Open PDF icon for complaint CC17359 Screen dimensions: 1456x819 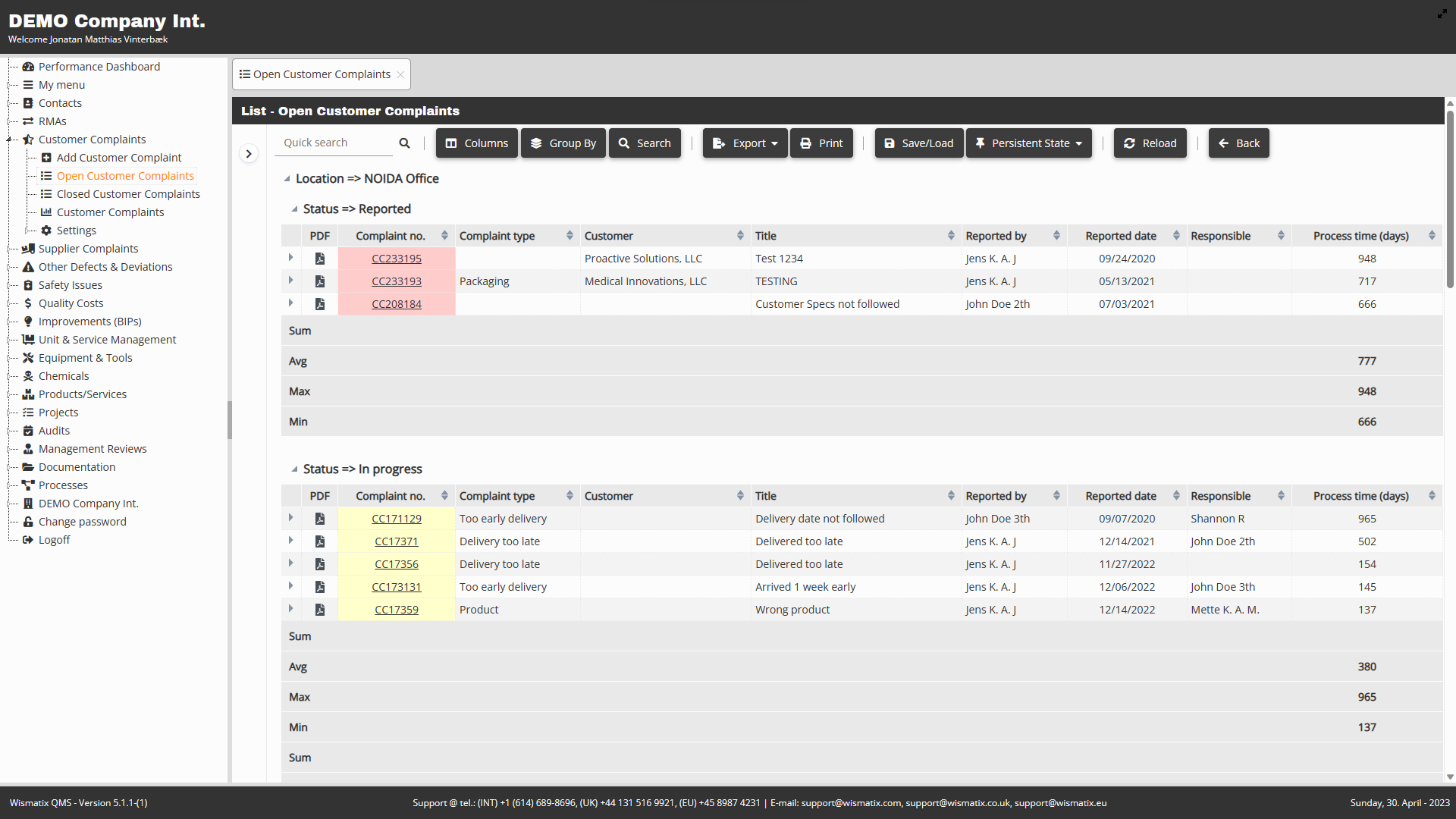[320, 610]
